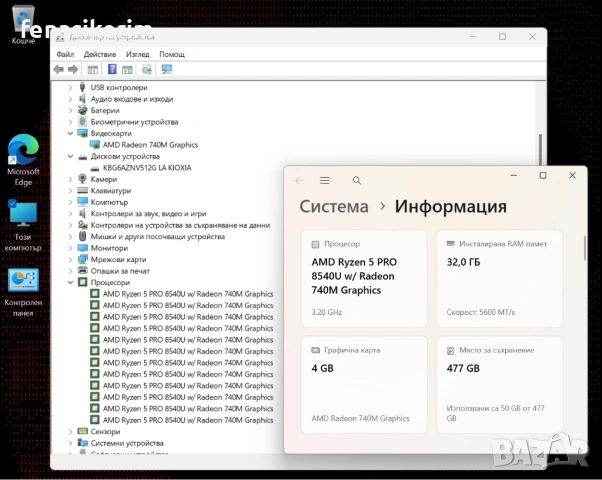Click the Settings window vertical scrollbar

click(585, 248)
